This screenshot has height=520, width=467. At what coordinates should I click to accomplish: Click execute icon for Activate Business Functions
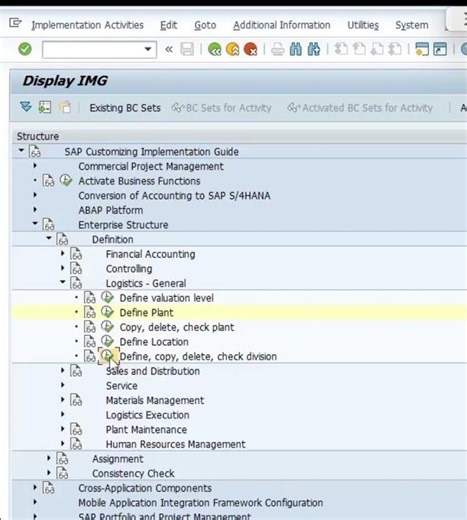click(x=66, y=181)
